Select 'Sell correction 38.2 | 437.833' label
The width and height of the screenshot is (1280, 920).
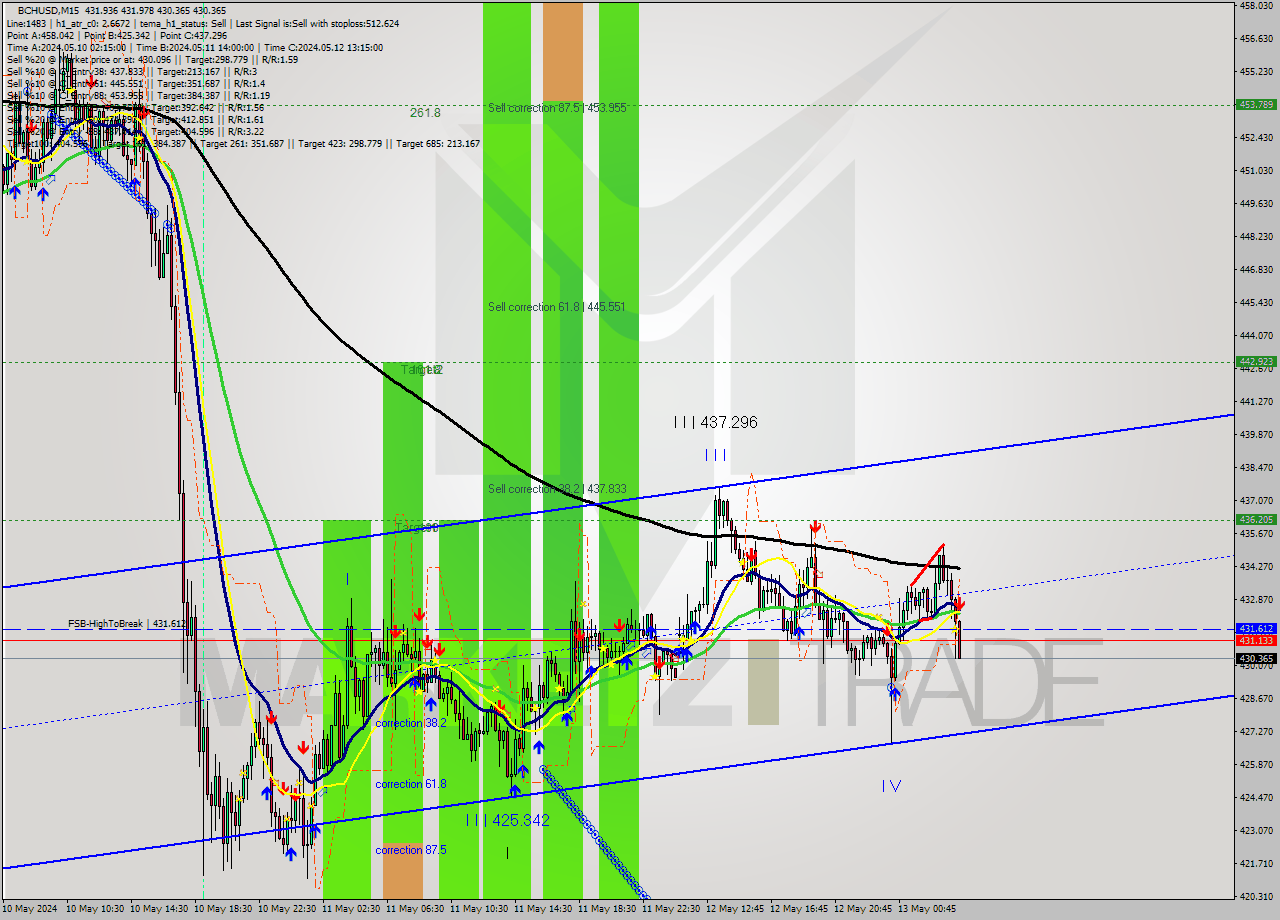[557, 489]
